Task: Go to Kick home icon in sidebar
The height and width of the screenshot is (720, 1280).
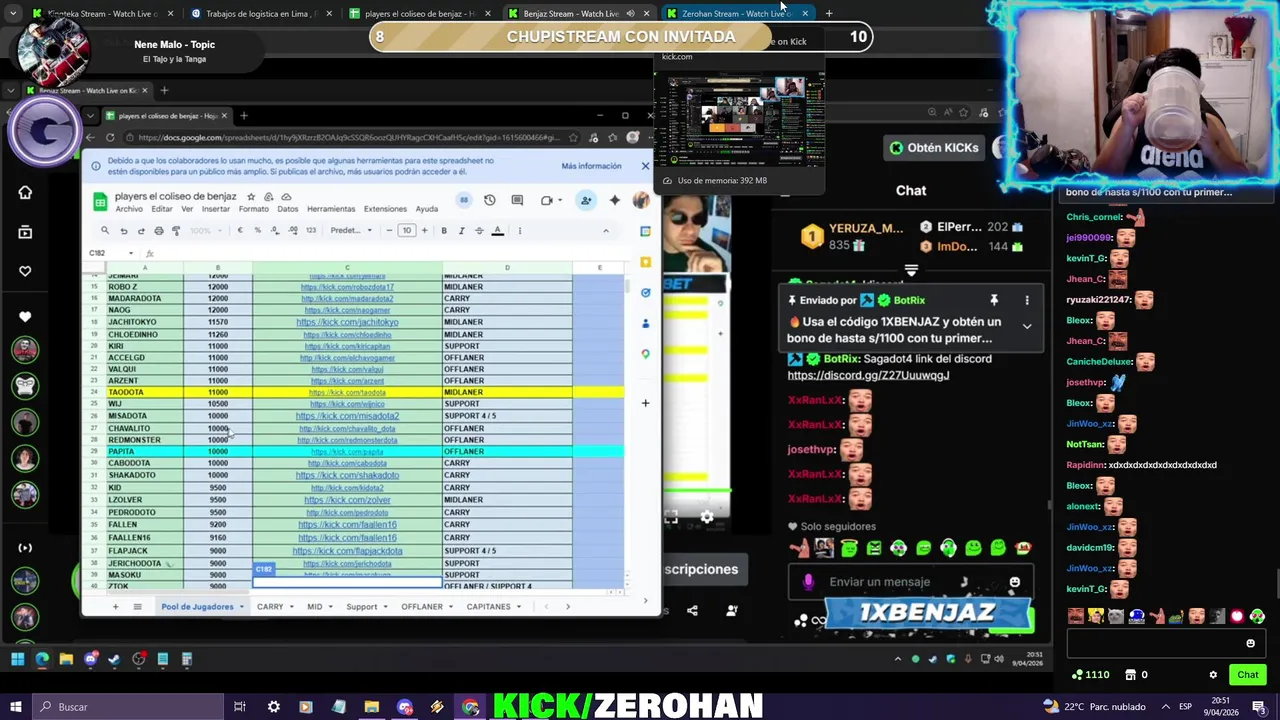Action: click(25, 193)
